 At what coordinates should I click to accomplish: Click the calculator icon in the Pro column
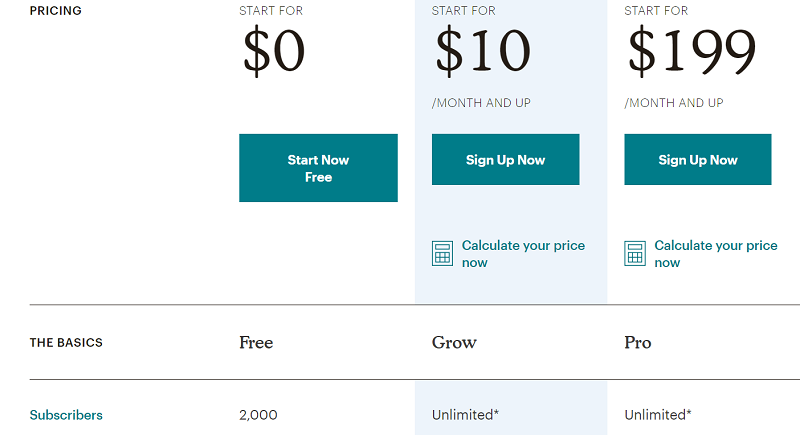[635, 253]
